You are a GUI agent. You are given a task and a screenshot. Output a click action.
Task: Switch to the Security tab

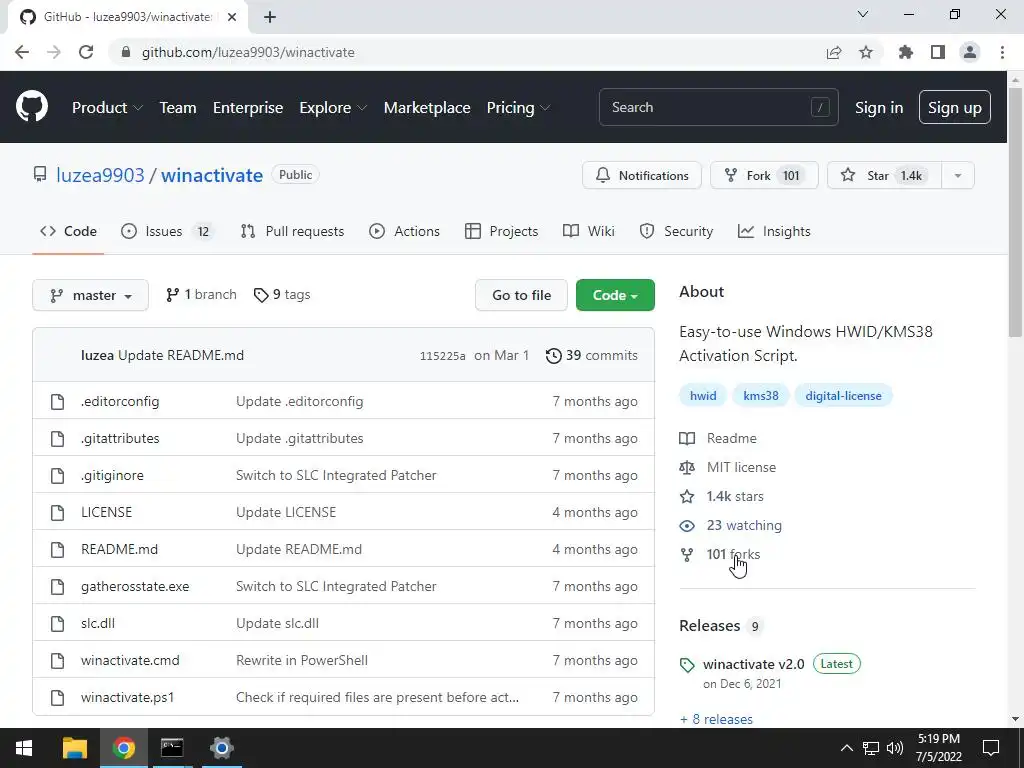(676, 231)
